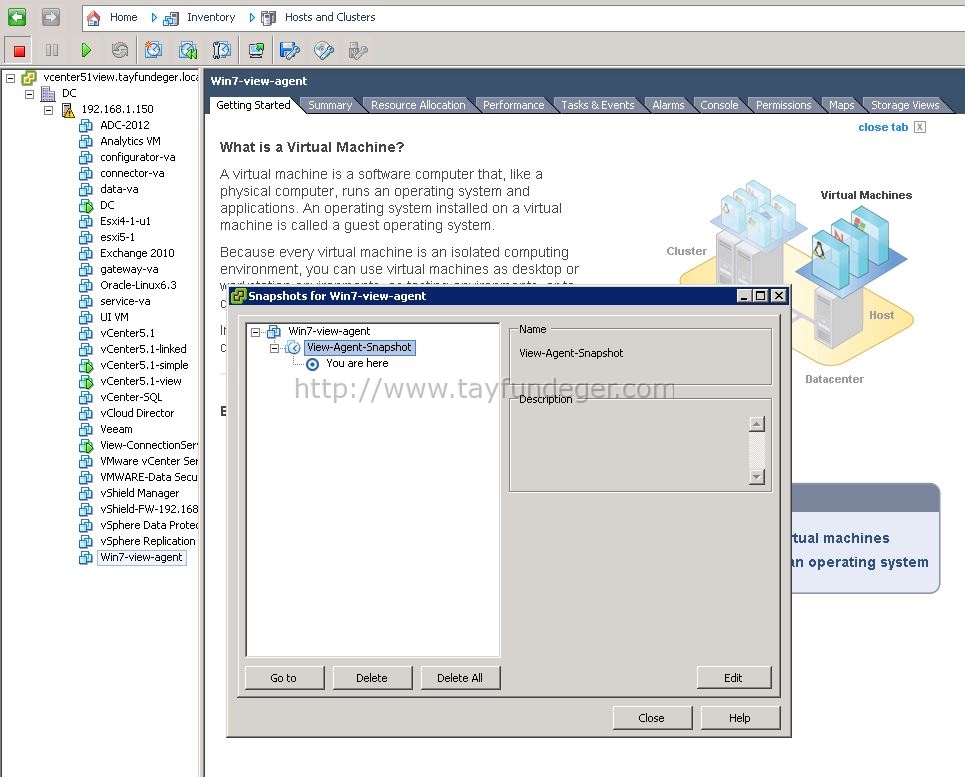Select Oracle-Linux6.3 virtual machine
Viewport: 965px width, 777px height.
pyautogui.click(x=138, y=285)
